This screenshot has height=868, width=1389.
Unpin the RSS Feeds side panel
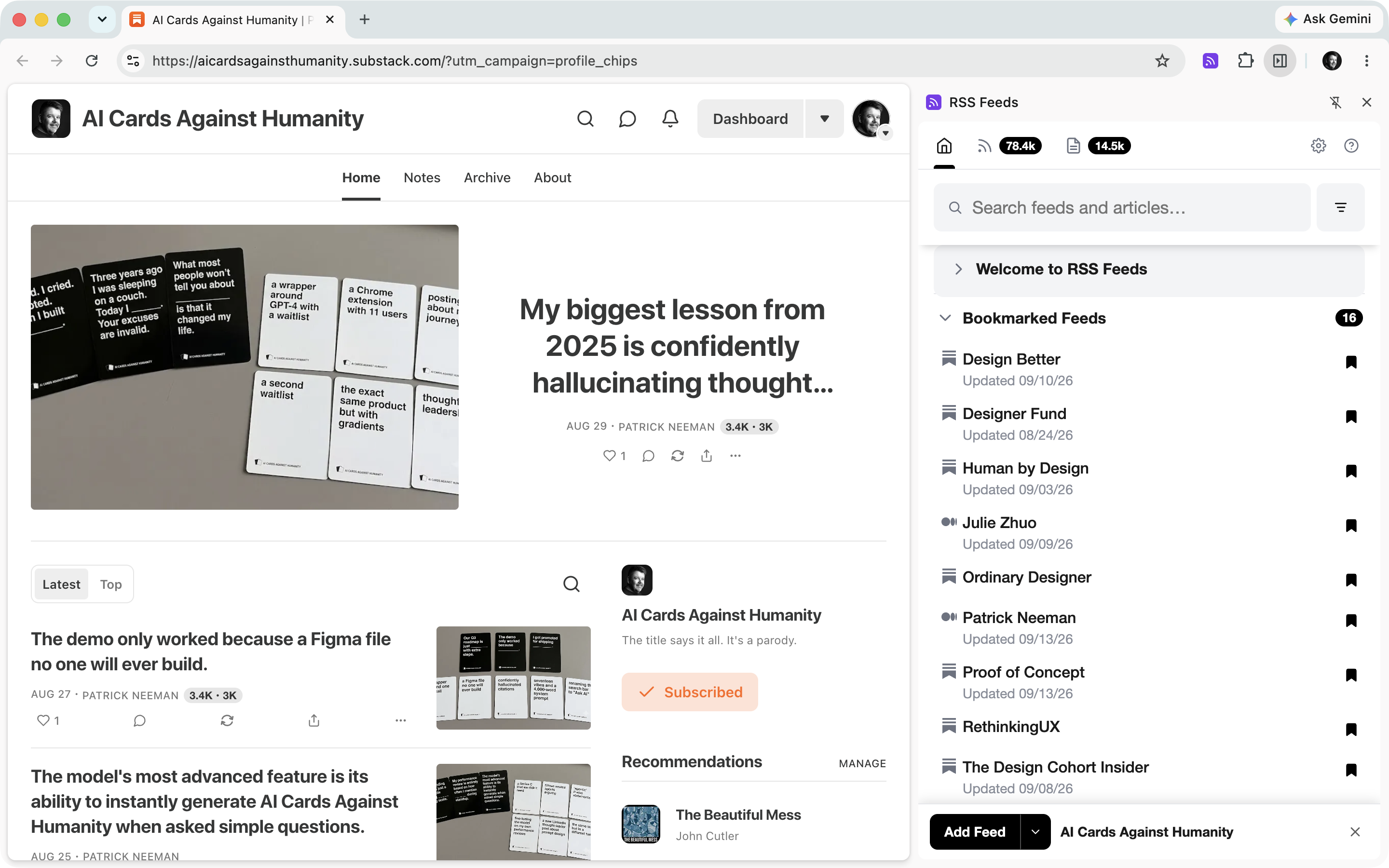coord(1335,102)
